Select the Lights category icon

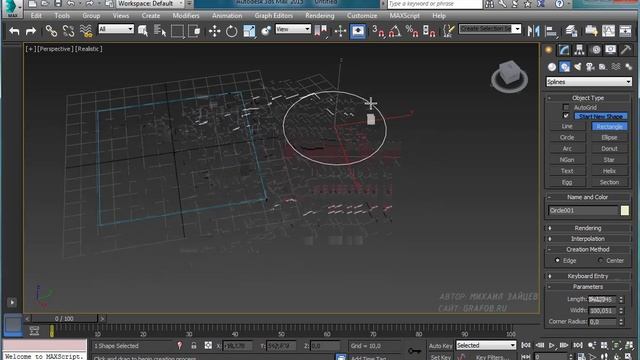(x=578, y=67)
